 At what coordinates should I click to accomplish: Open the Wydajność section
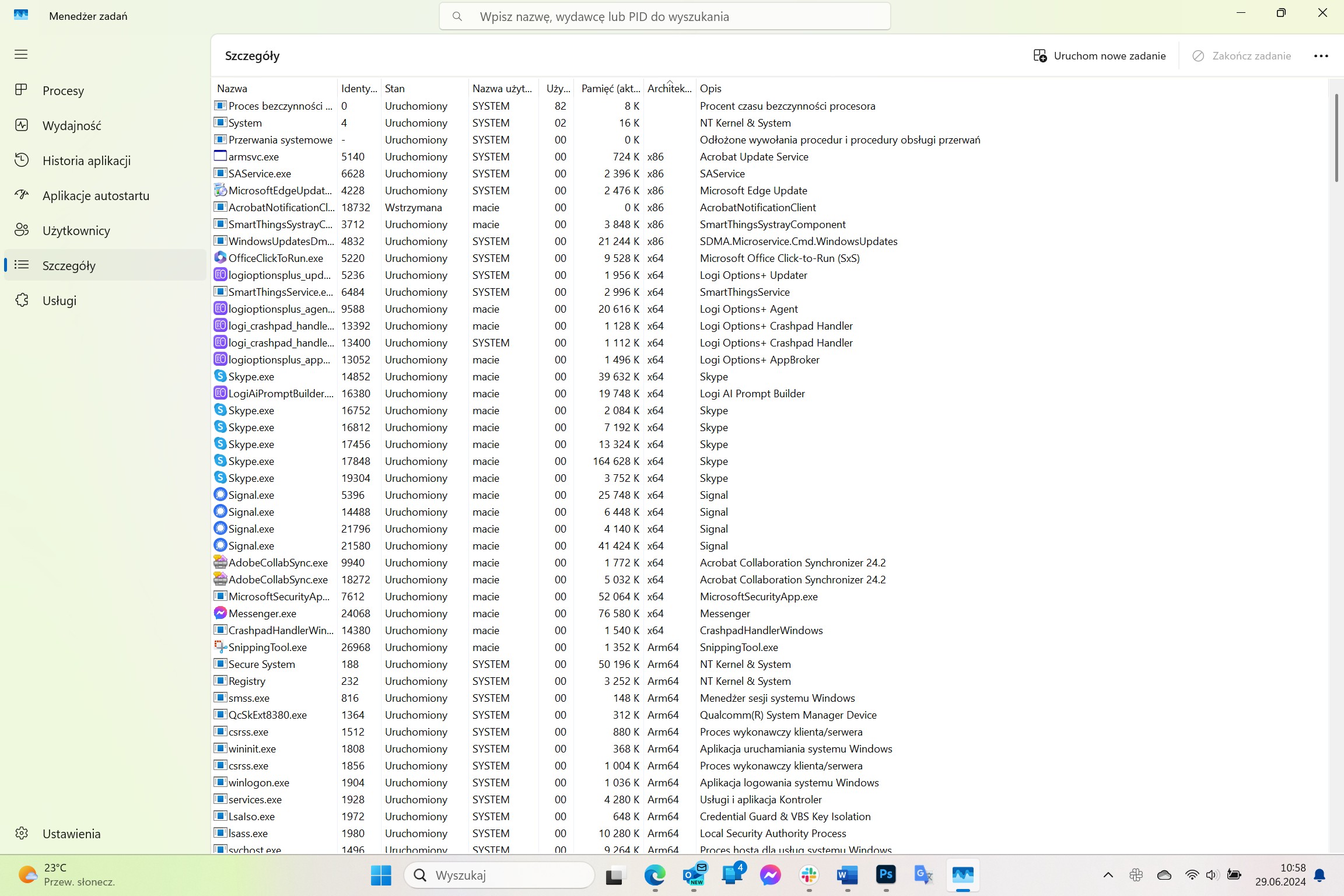point(105,125)
